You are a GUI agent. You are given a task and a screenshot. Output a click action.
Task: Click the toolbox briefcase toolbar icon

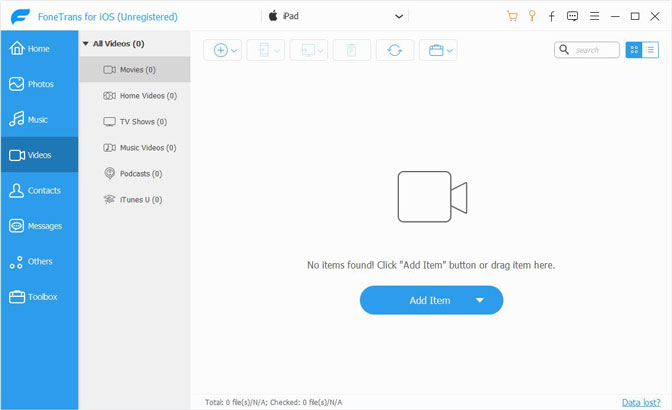pos(436,50)
